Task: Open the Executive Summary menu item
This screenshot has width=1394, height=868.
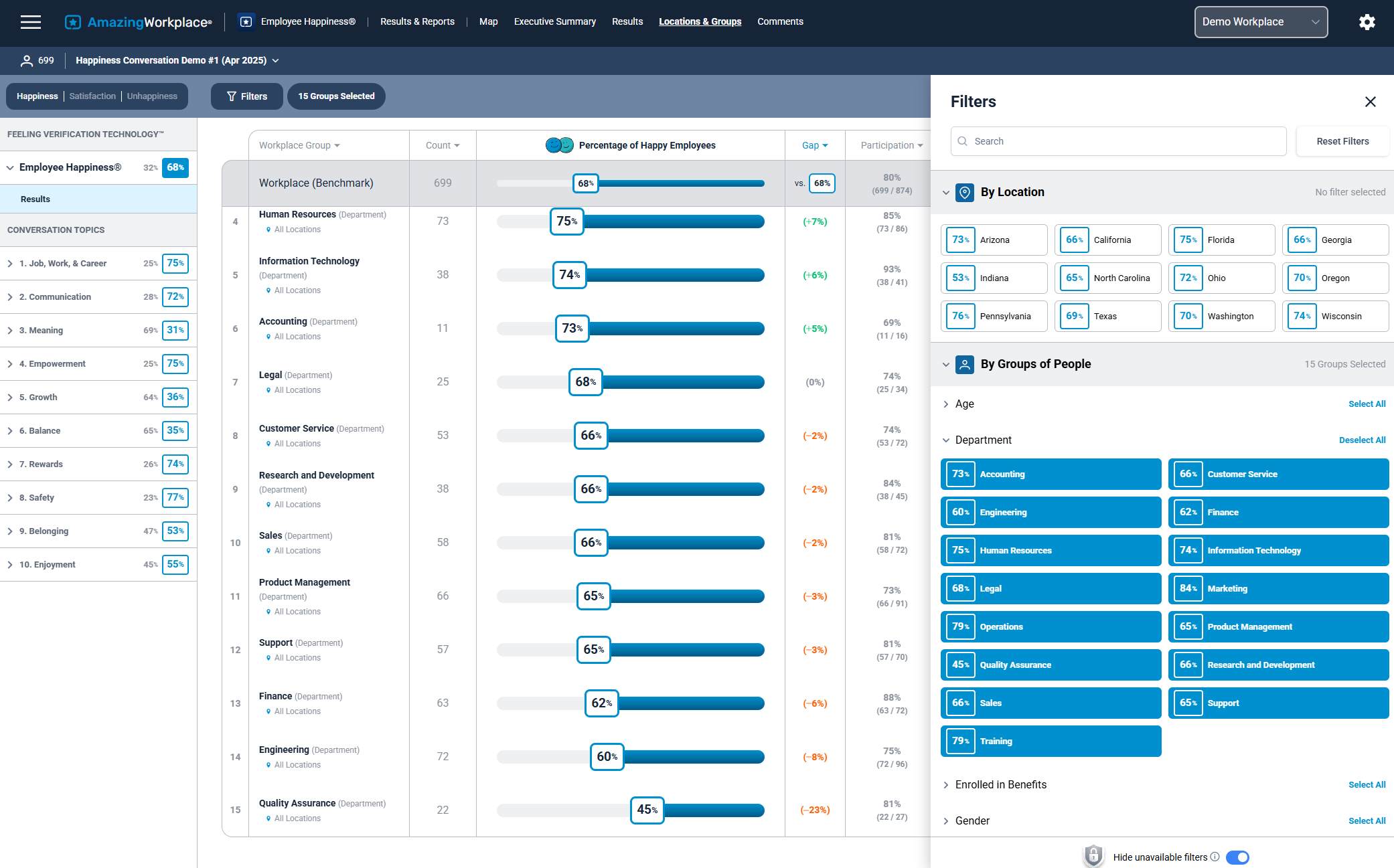Action: [554, 22]
